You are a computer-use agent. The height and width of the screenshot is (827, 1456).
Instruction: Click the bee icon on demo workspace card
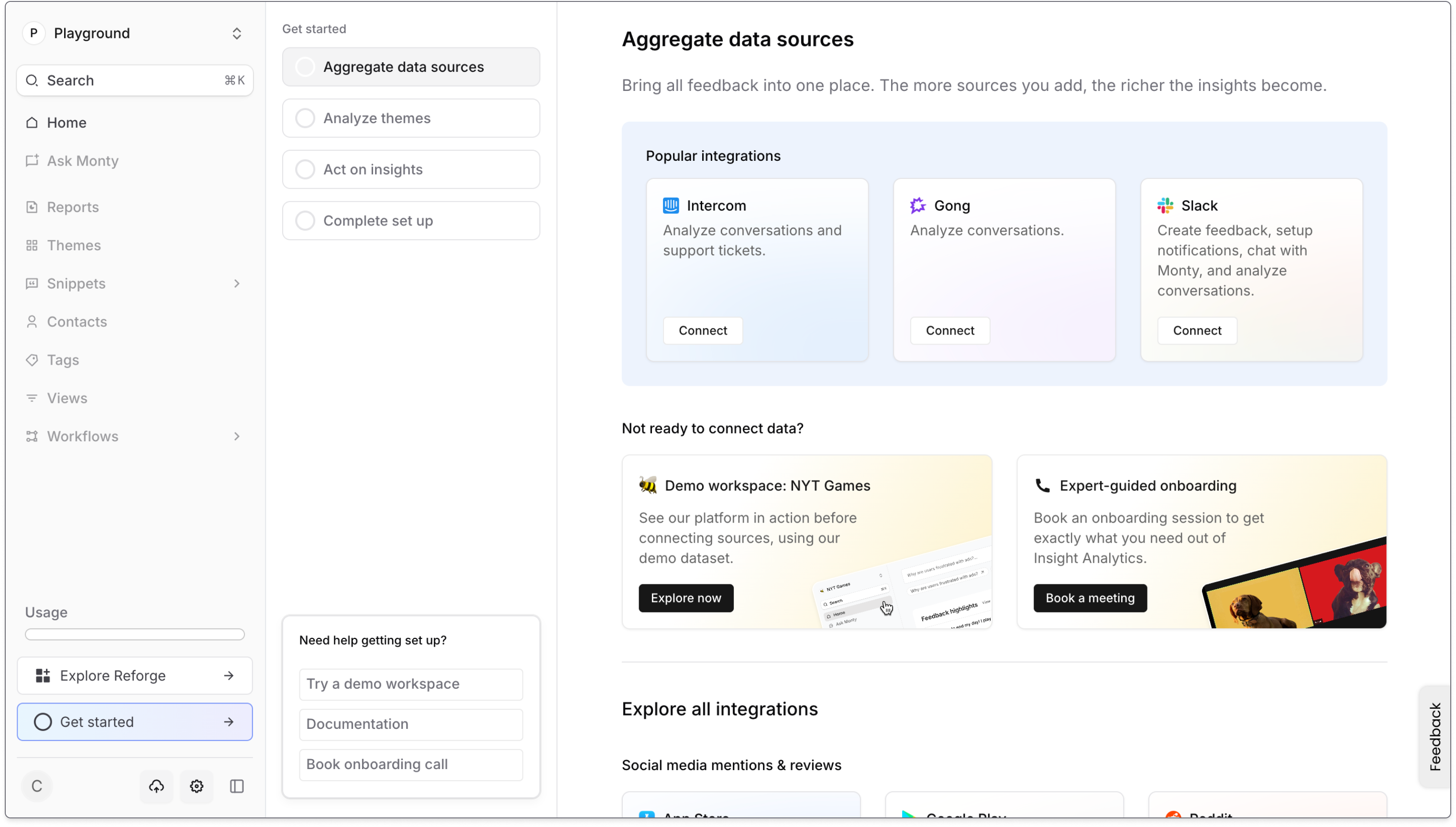coord(648,486)
